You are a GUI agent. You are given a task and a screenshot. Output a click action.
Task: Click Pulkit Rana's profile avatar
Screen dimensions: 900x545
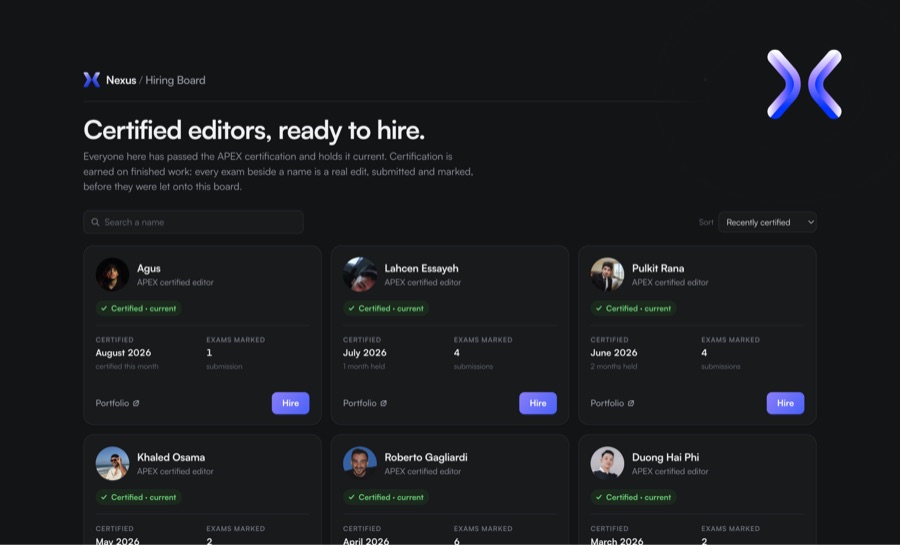[607, 274]
